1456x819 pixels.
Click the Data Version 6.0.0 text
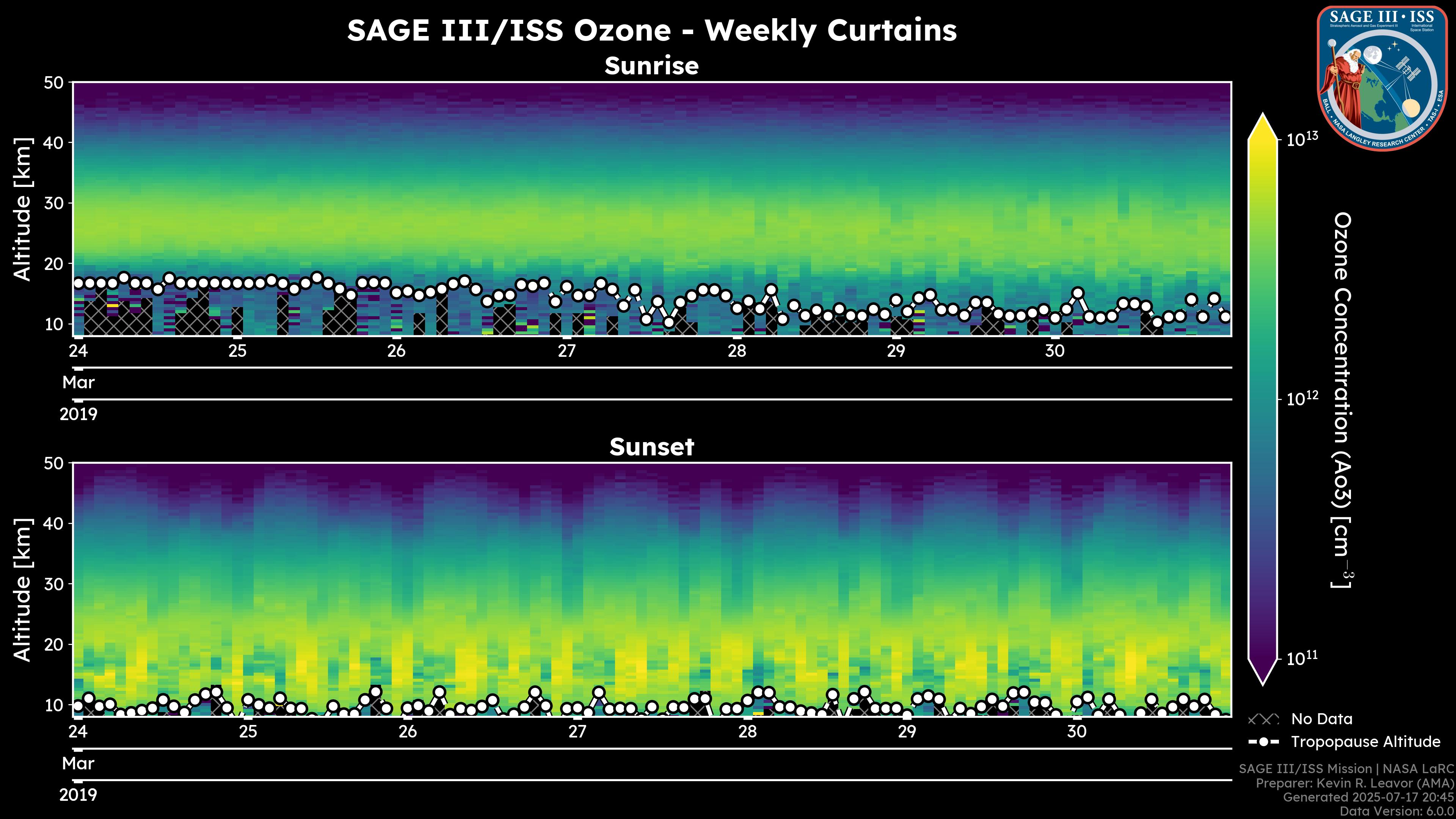1397,812
